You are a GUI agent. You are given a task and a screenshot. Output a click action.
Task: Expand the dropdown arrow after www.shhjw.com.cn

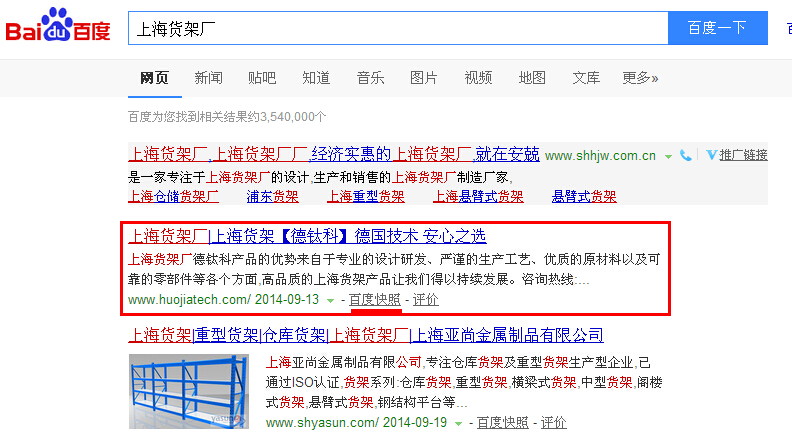(x=668, y=157)
